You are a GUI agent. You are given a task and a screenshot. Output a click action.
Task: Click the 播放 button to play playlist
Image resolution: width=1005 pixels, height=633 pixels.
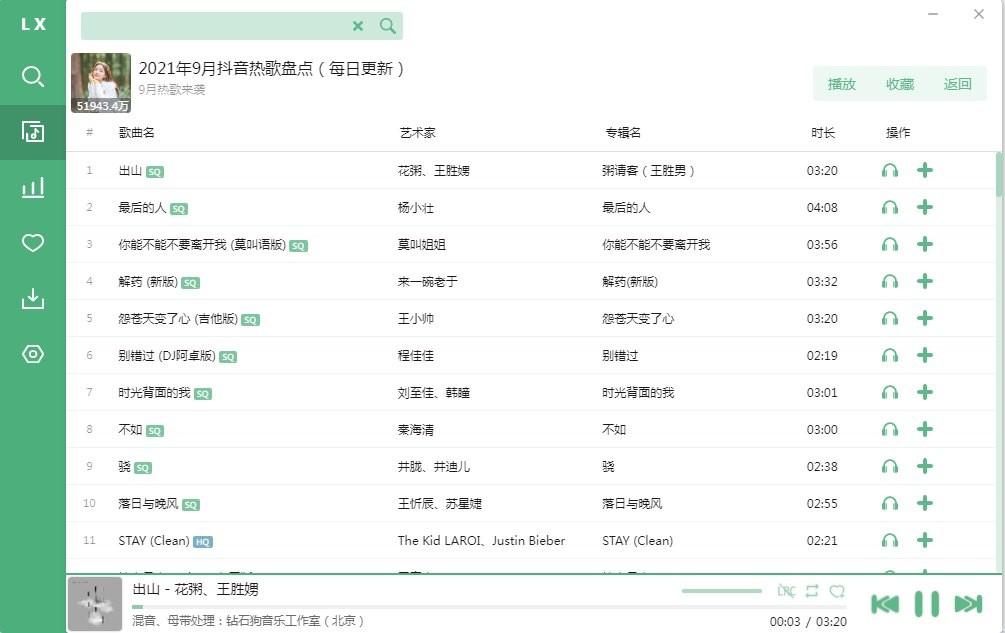(x=842, y=84)
